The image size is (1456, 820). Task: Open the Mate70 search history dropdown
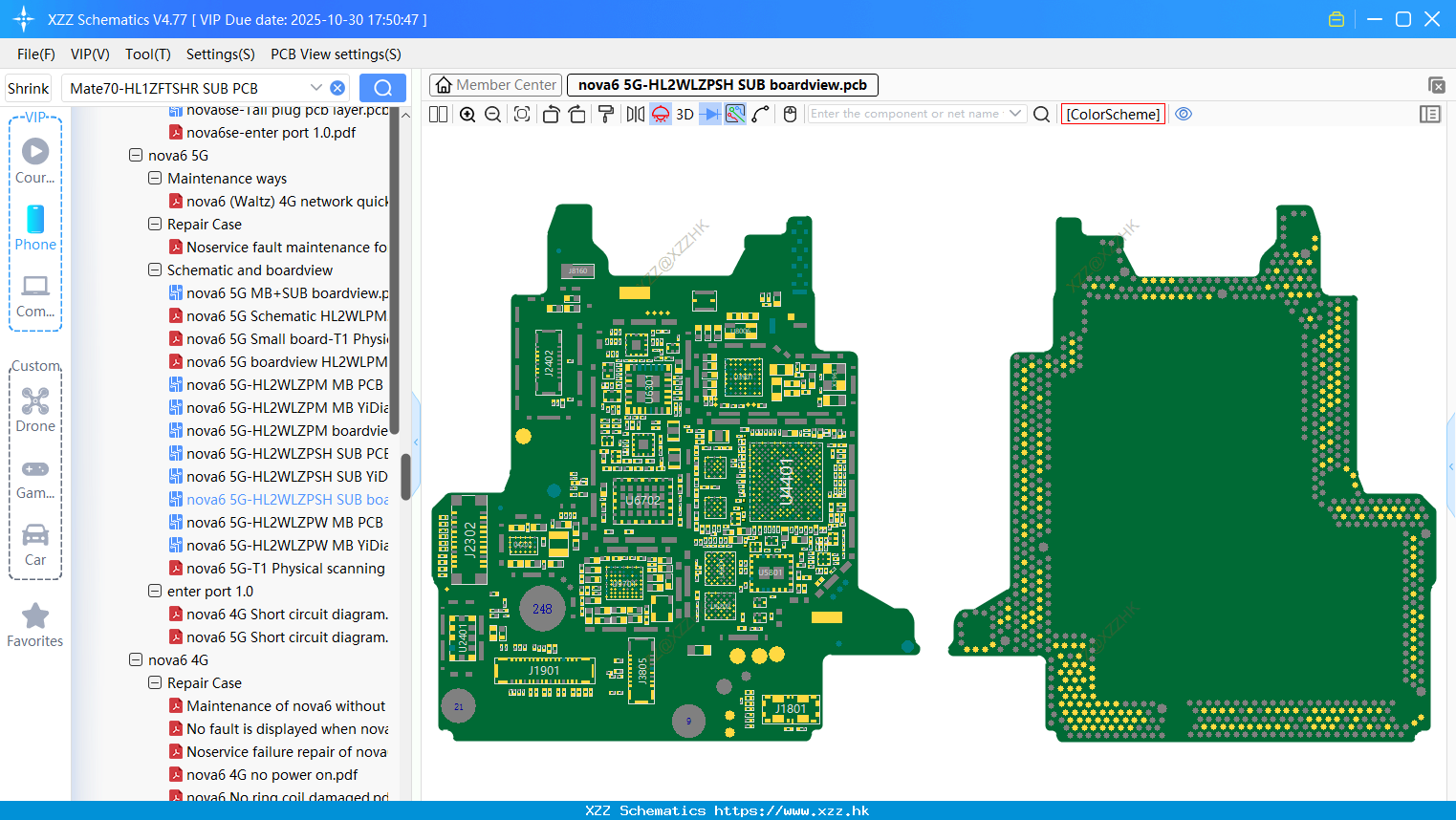click(315, 88)
